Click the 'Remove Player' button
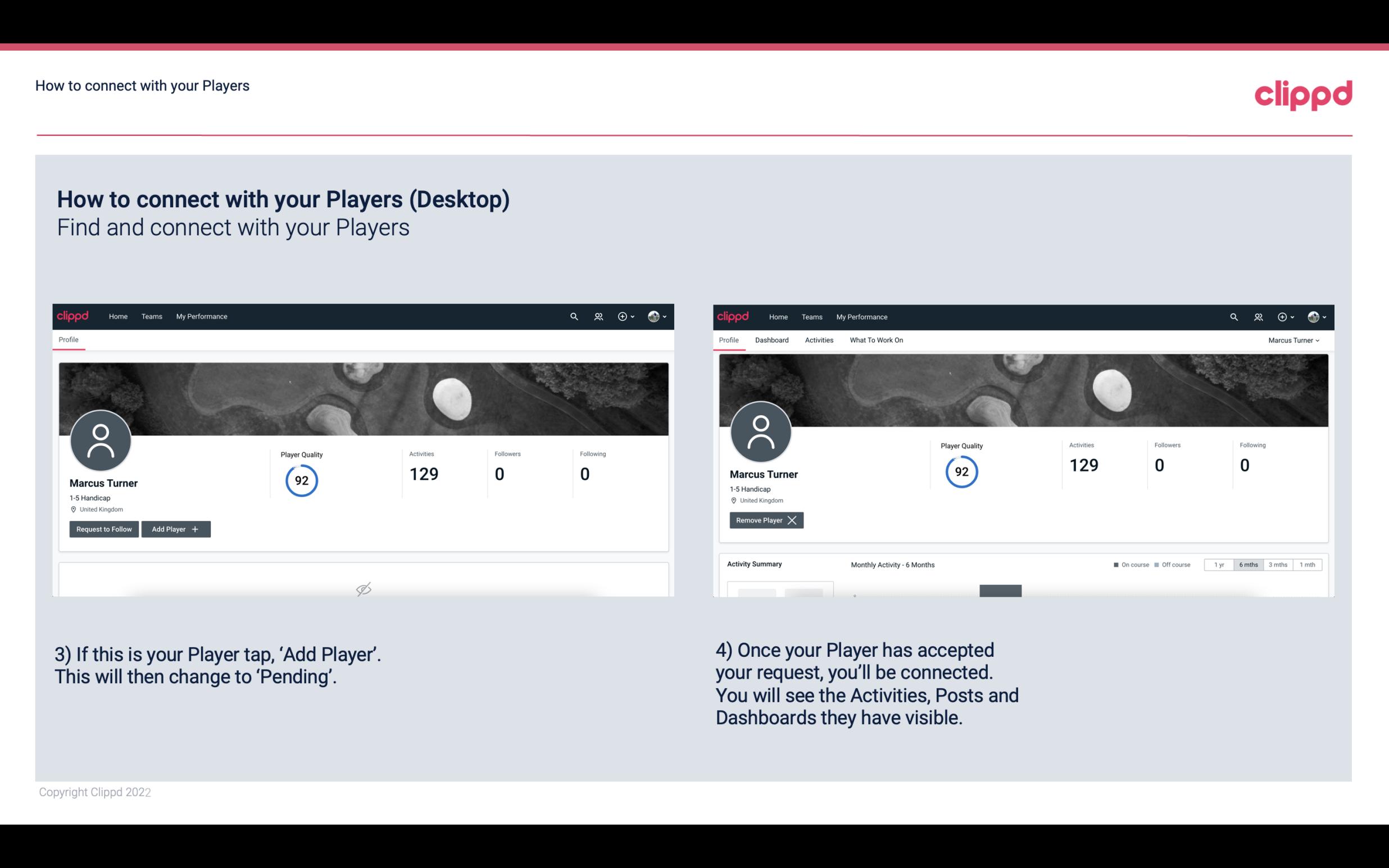This screenshot has height=868, width=1389. point(765,520)
